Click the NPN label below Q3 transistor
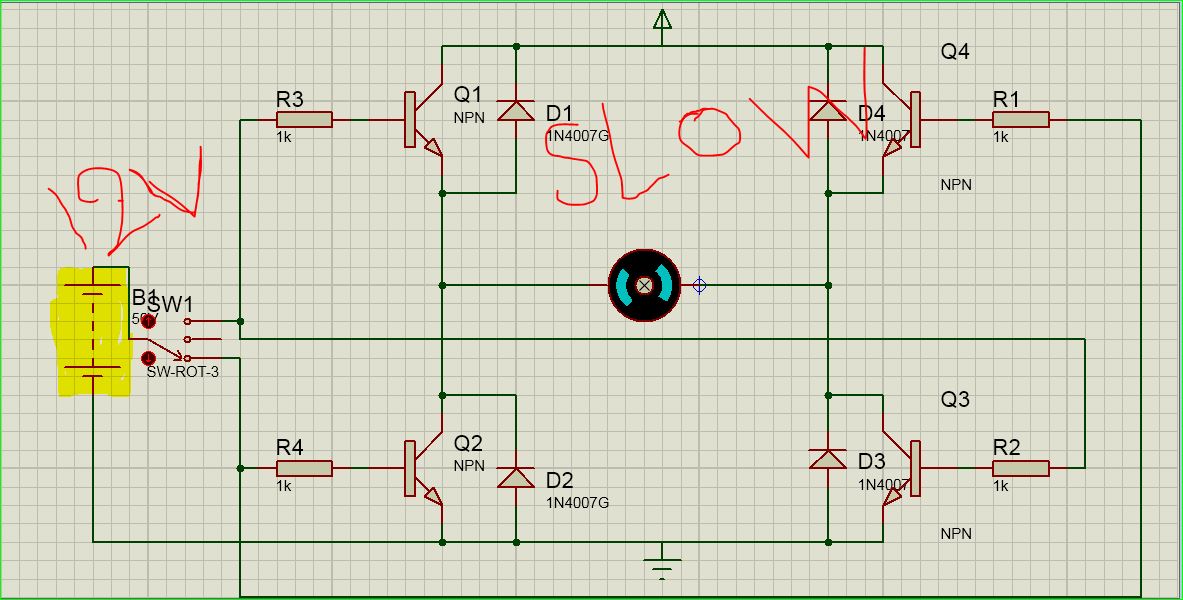The height and width of the screenshot is (600, 1183). coord(956,534)
